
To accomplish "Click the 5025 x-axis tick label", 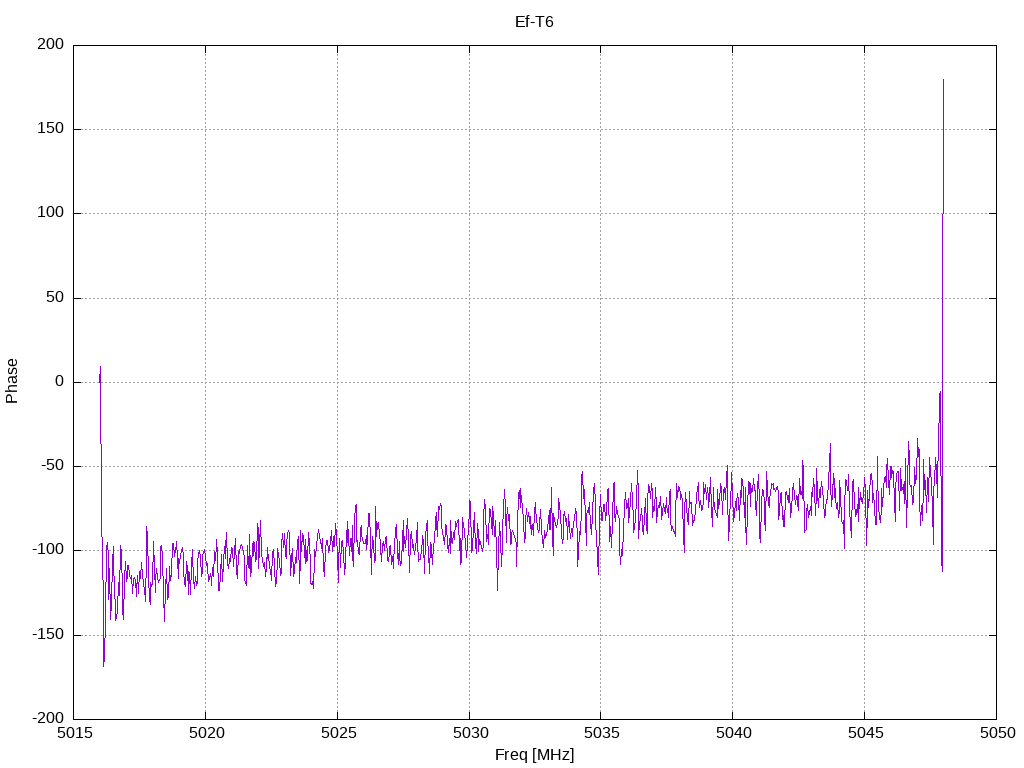I will 337,735.
